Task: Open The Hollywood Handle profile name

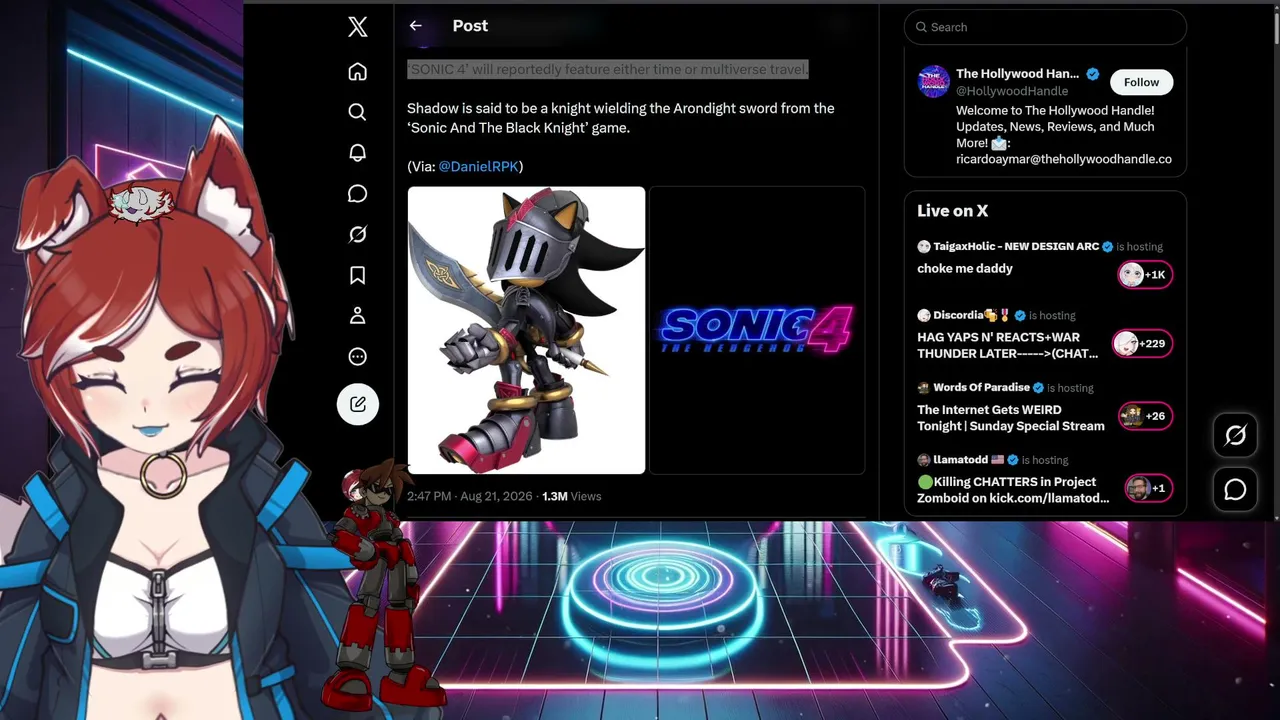Action: point(1017,74)
